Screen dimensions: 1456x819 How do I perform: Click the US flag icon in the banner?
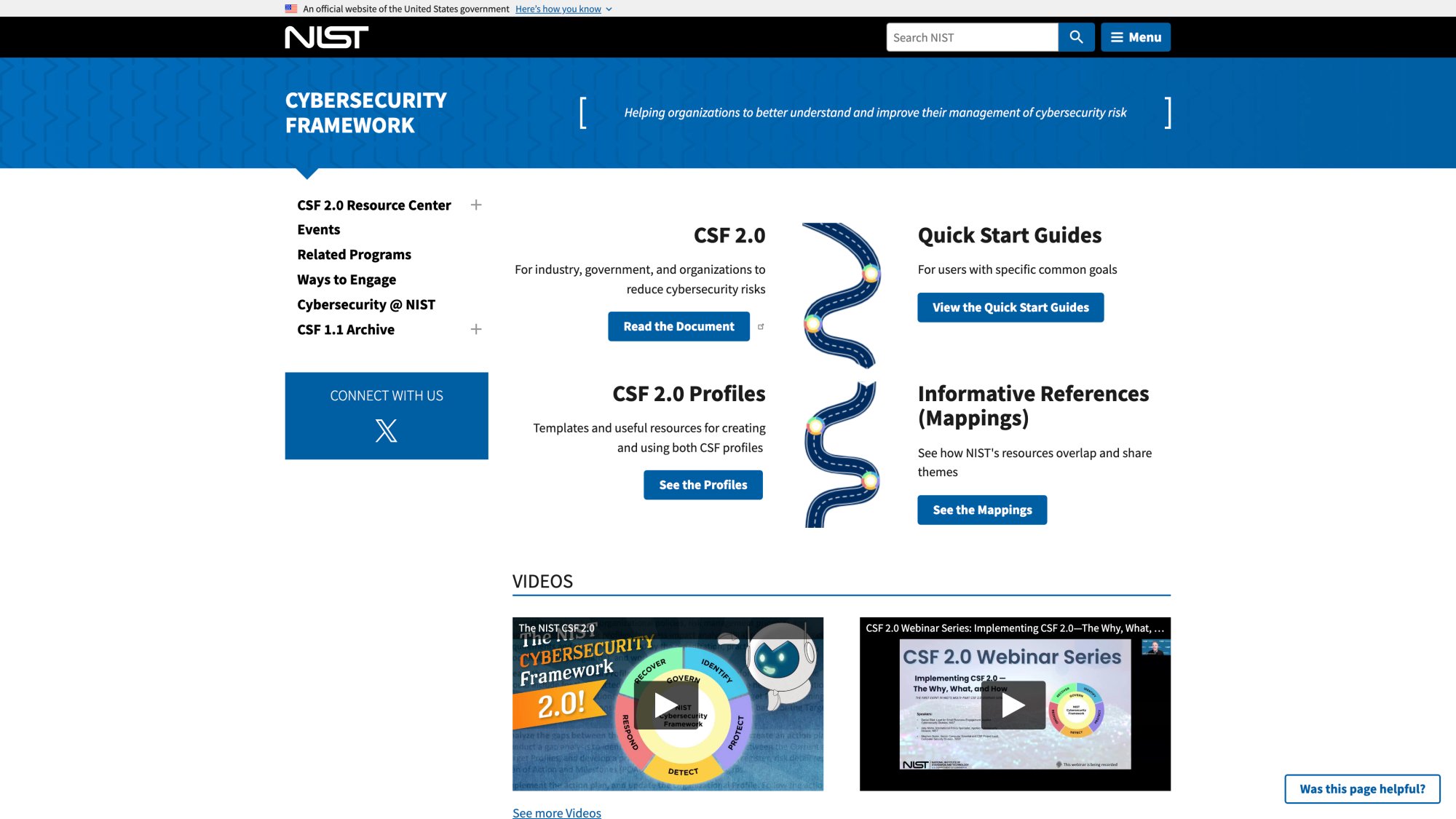(290, 9)
